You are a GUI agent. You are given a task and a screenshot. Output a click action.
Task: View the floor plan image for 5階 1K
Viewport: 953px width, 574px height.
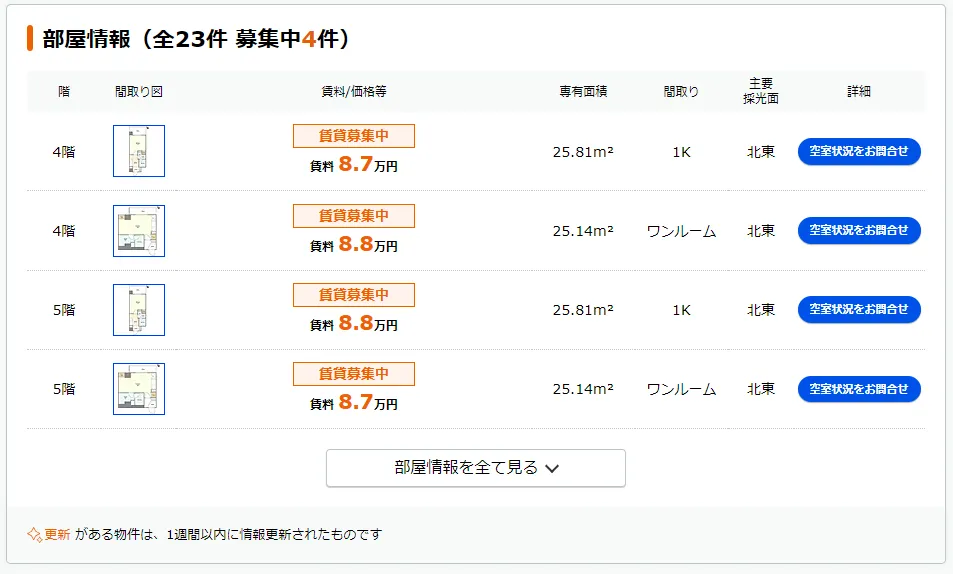[139, 310]
